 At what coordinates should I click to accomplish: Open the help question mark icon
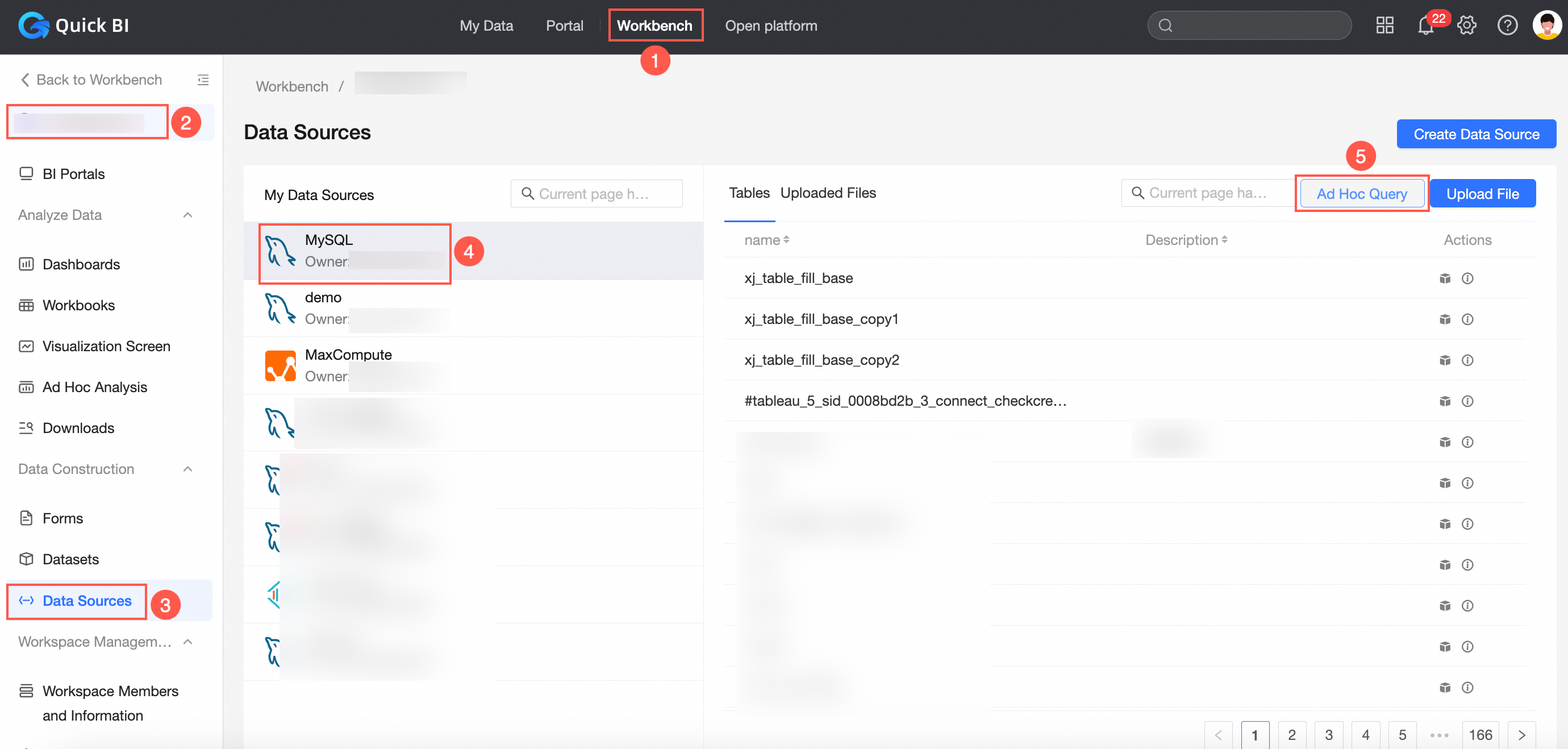click(1507, 26)
